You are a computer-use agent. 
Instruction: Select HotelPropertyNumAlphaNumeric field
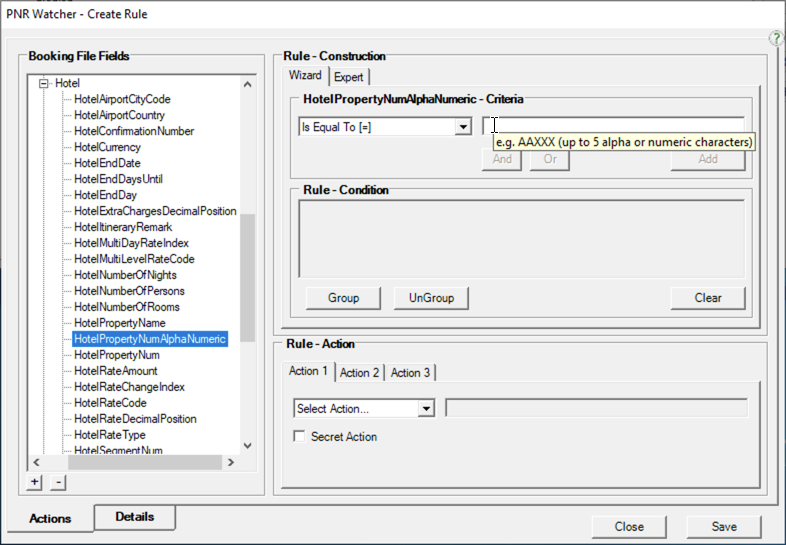point(150,339)
